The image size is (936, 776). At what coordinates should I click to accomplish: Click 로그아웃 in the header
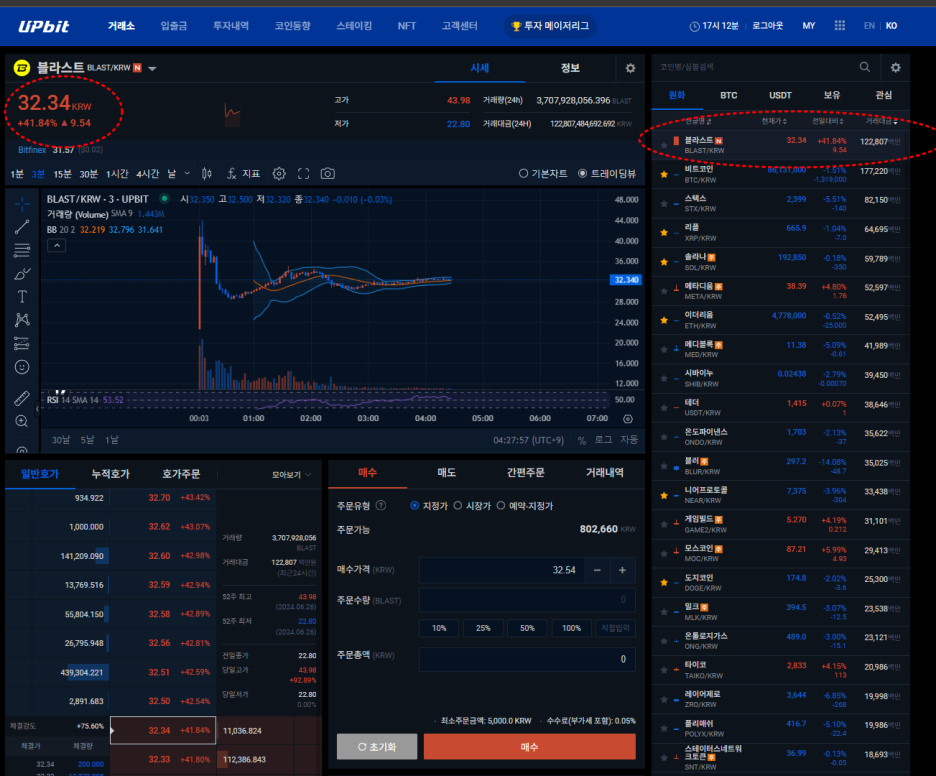pyautogui.click(x=767, y=26)
